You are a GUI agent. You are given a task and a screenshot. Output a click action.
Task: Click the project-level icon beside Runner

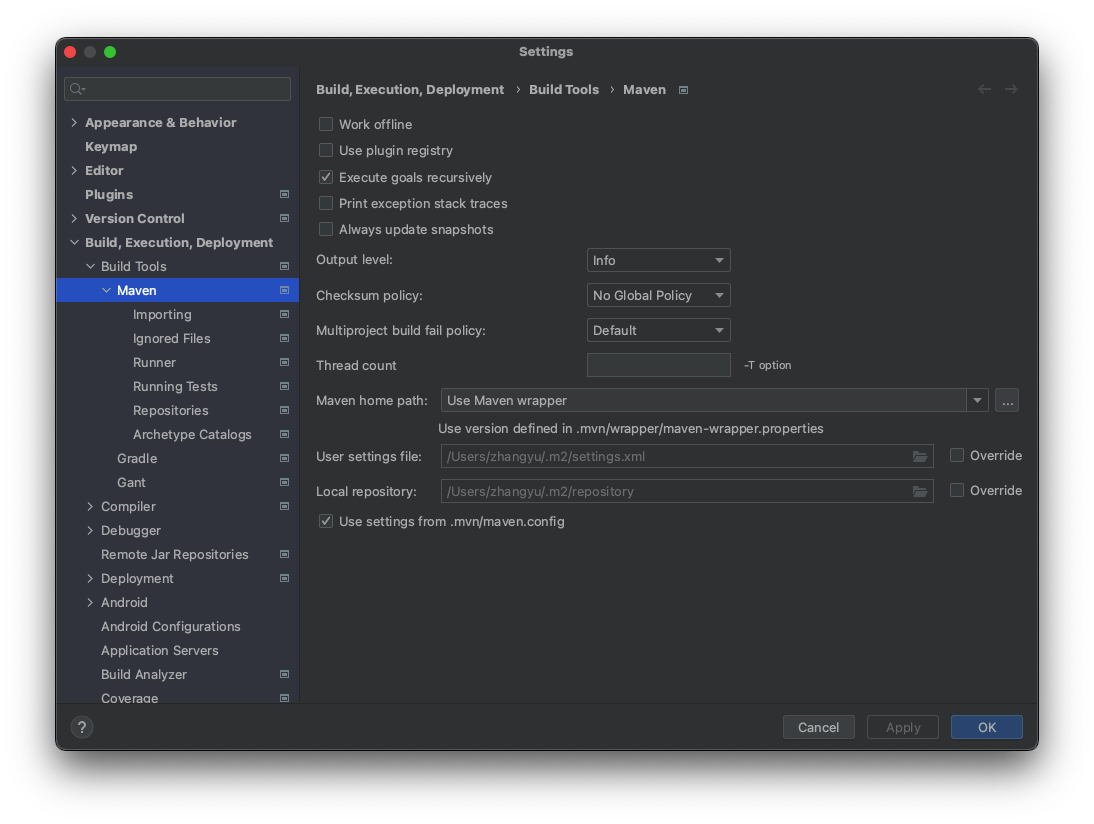pos(284,362)
